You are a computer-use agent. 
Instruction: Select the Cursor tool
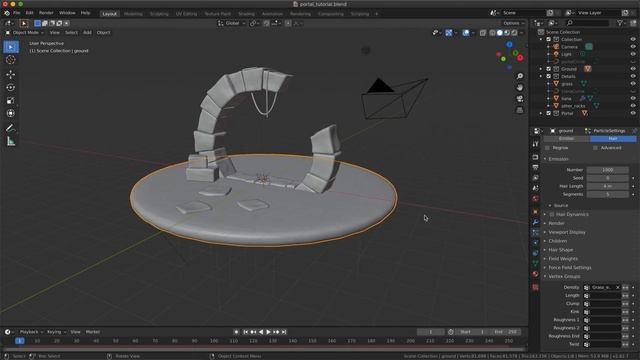[11, 60]
